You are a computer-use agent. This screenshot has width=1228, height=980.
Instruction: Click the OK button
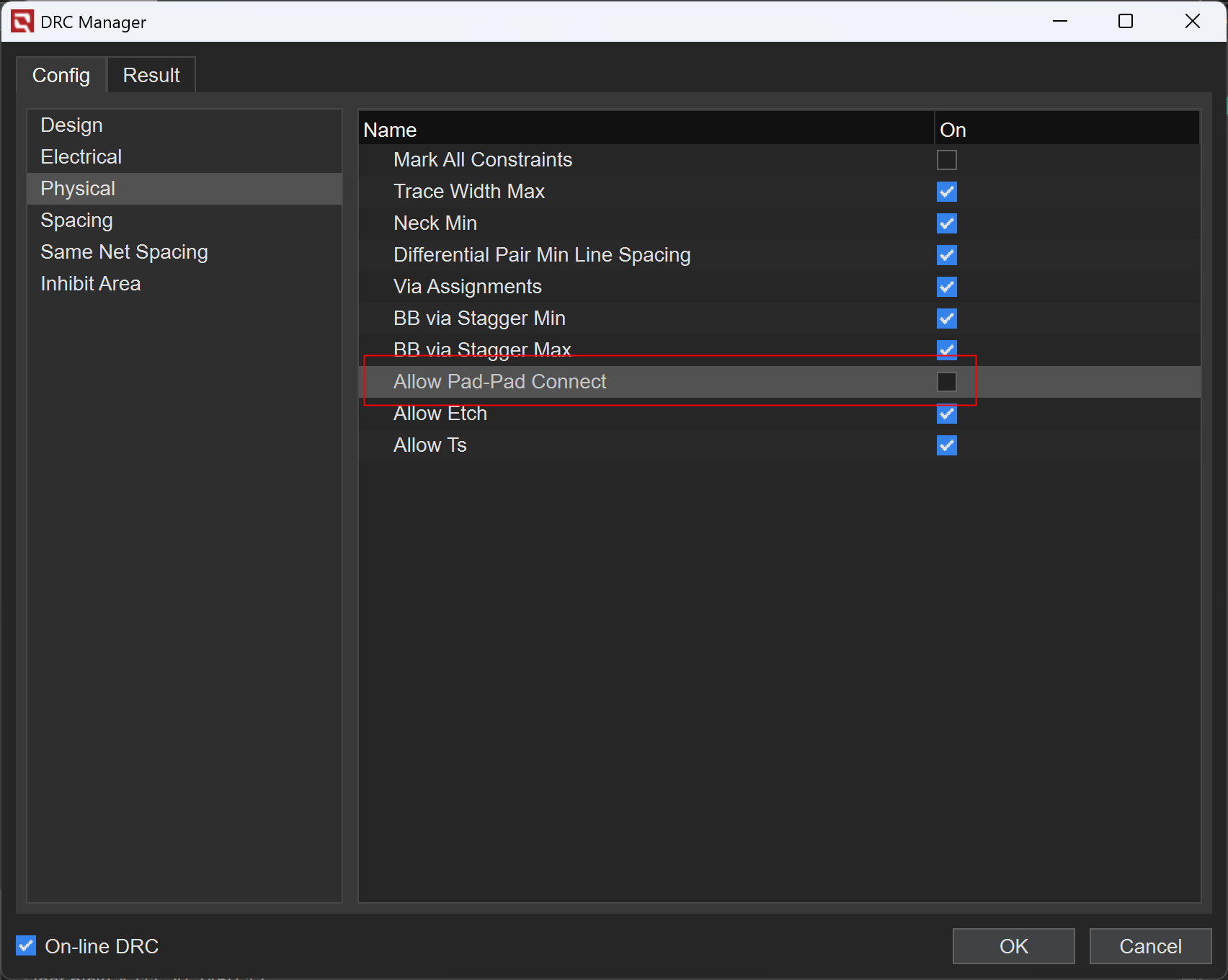tap(1013, 946)
